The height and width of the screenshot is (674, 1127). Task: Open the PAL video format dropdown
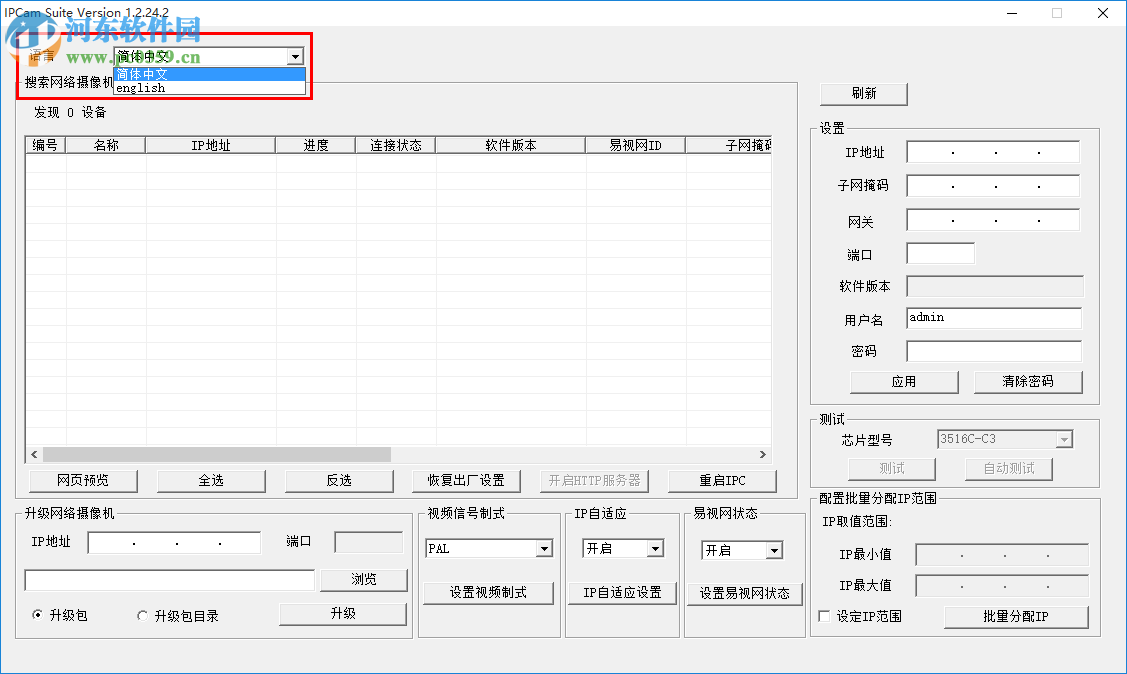pyautogui.click(x=544, y=548)
